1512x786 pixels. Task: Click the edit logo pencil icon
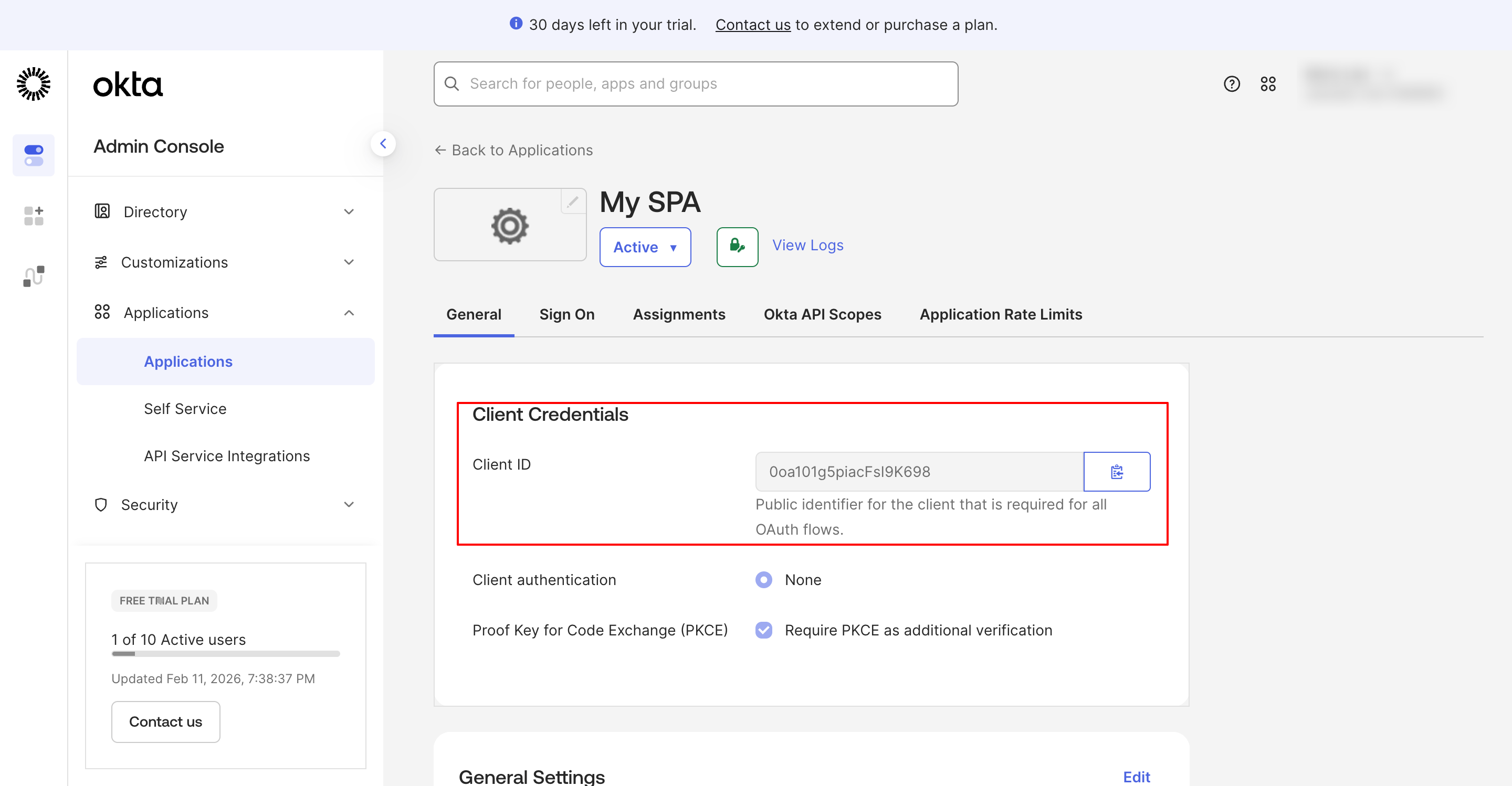[572, 203]
